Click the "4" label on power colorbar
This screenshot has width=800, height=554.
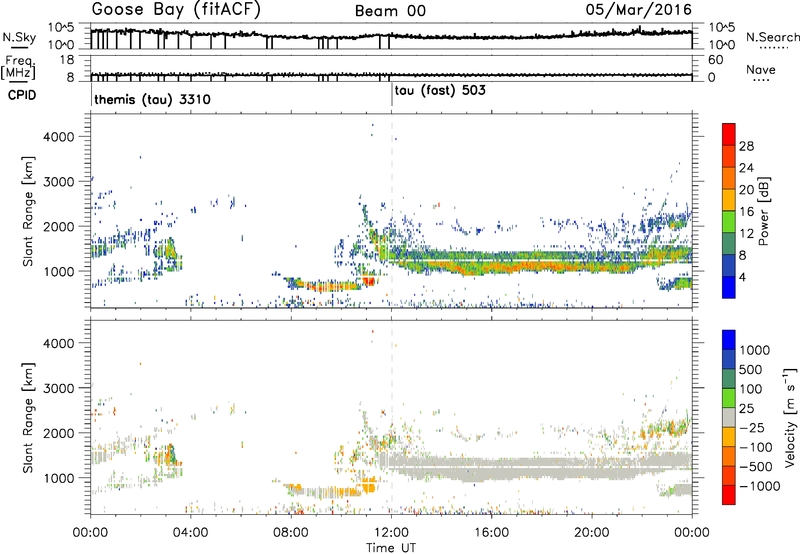point(744,278)
